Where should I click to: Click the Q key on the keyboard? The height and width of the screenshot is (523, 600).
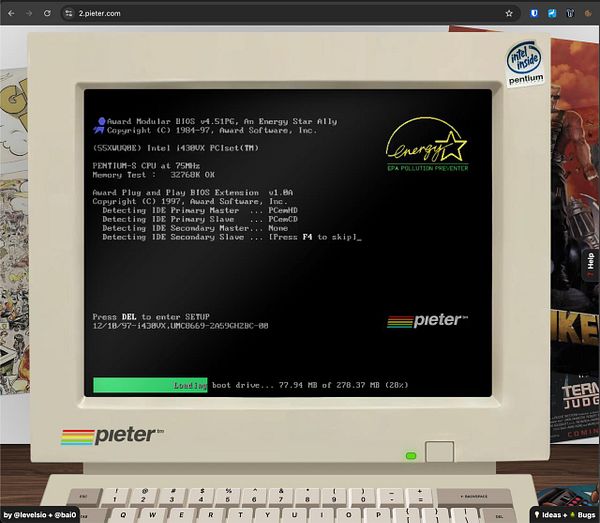coord(122,515)
